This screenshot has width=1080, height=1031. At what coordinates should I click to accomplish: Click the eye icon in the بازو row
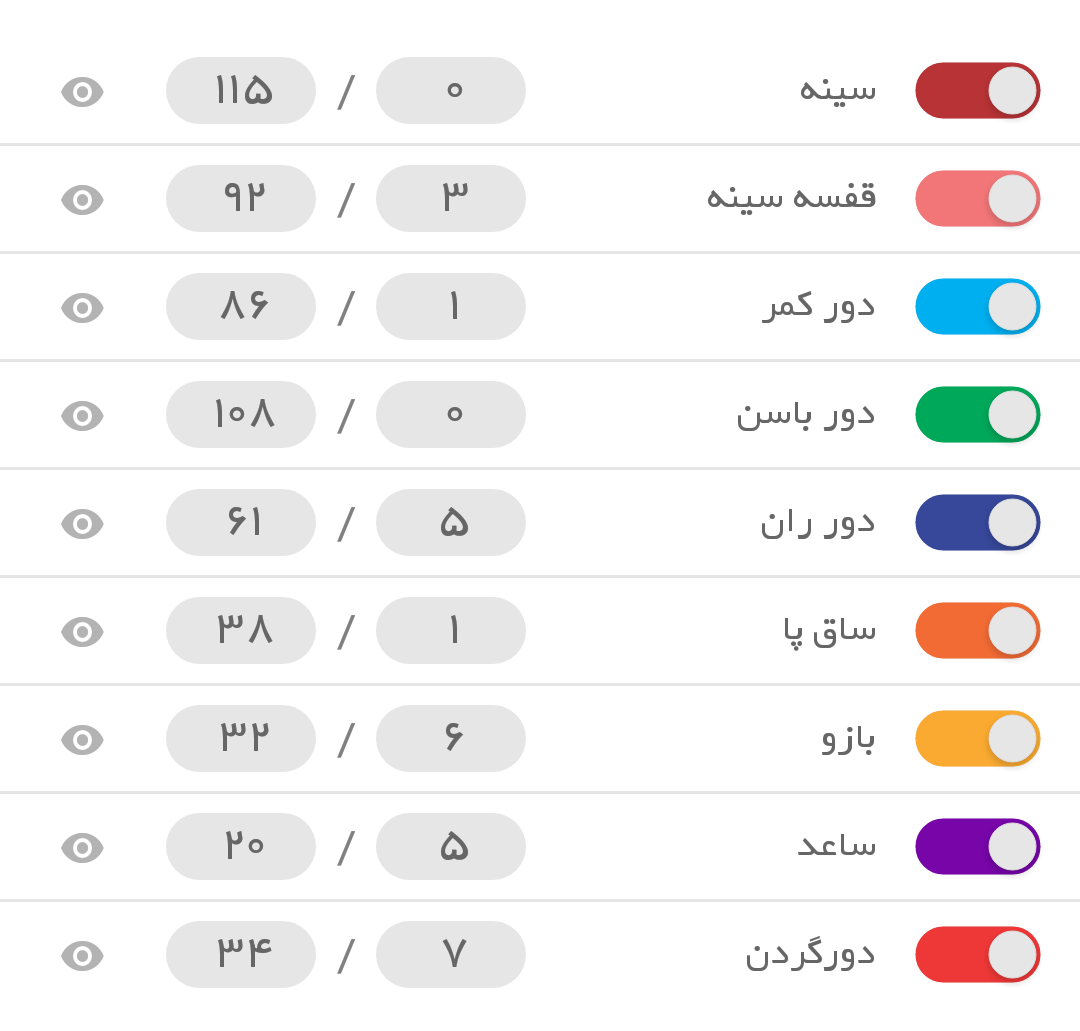click(82, 740)
